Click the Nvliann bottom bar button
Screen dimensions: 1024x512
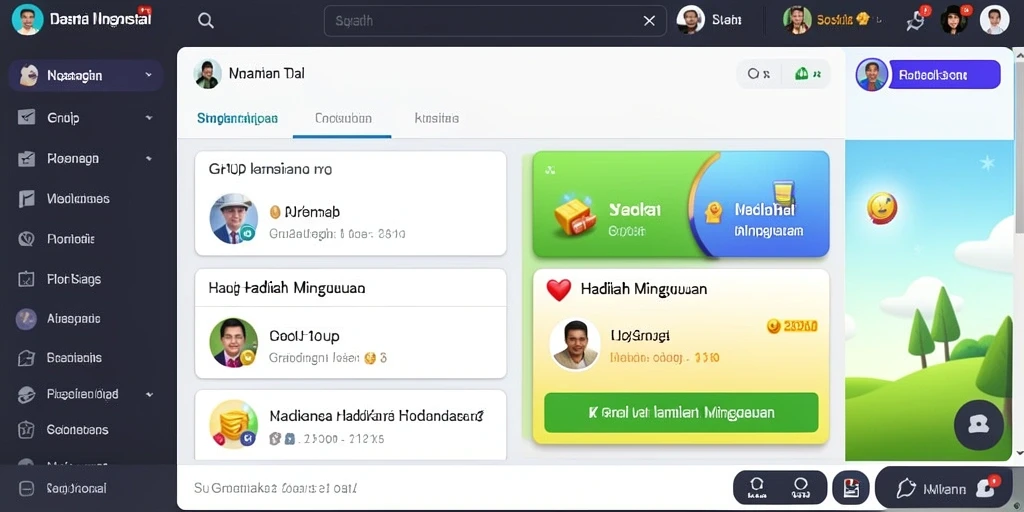(x=945, y=488)
